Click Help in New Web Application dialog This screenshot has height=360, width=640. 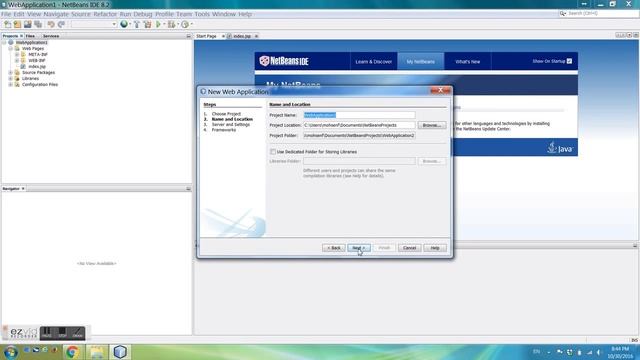tap(435, 248)
